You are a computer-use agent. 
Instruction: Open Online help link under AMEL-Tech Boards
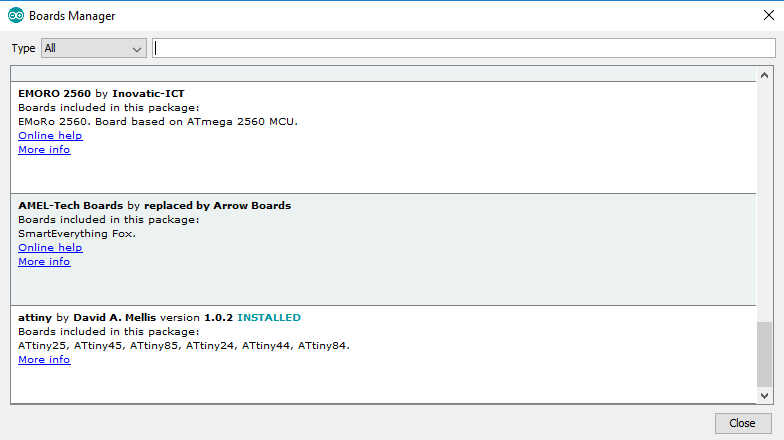pyautogui.click(x=50, y=248)
